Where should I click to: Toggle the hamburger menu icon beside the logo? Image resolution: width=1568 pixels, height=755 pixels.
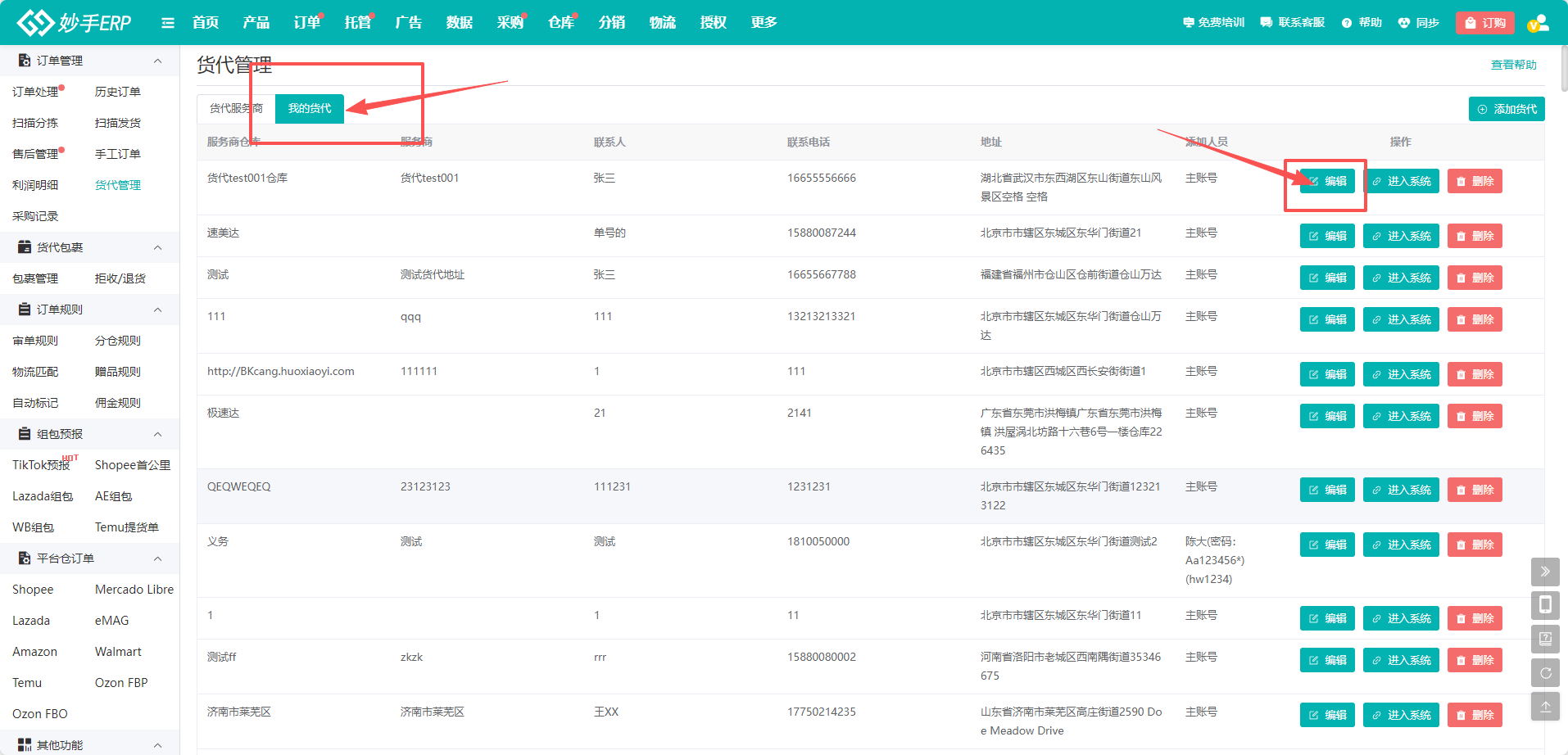tap(168, 23)
